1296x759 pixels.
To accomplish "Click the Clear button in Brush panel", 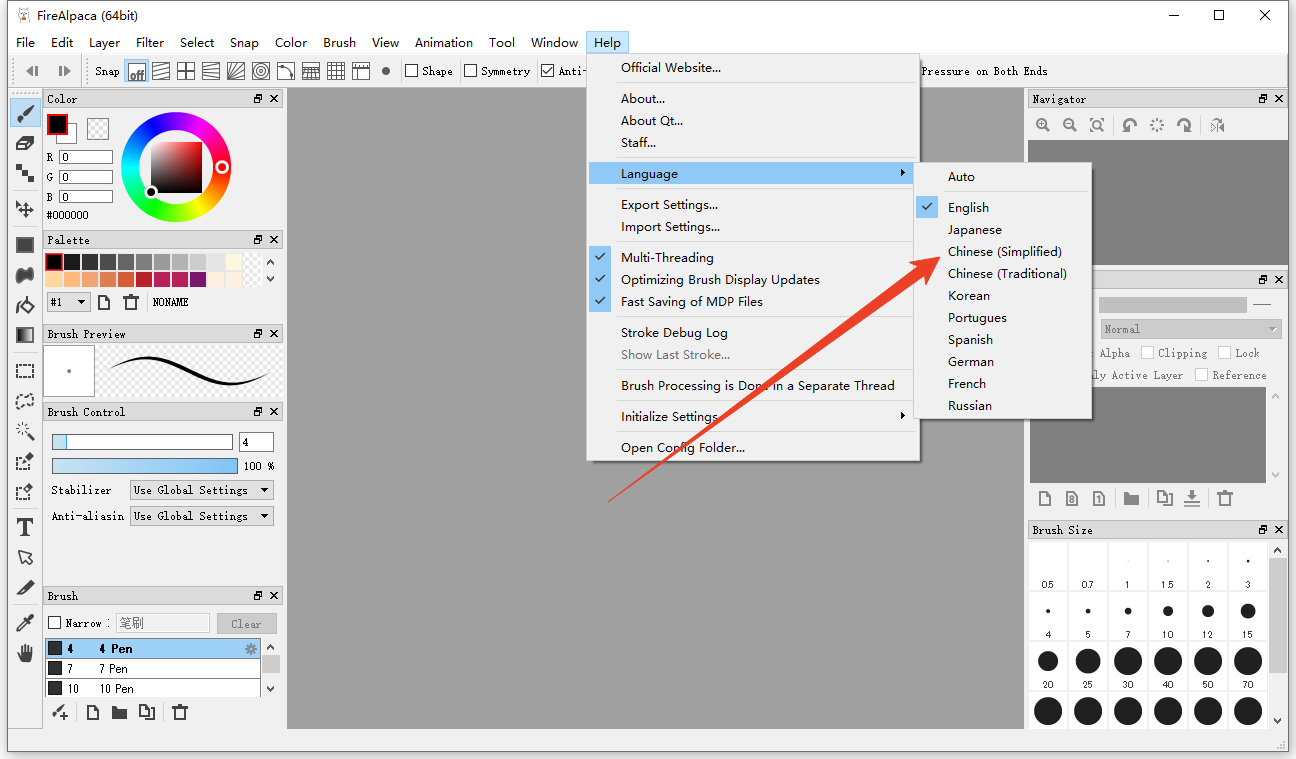I will 246,623.
